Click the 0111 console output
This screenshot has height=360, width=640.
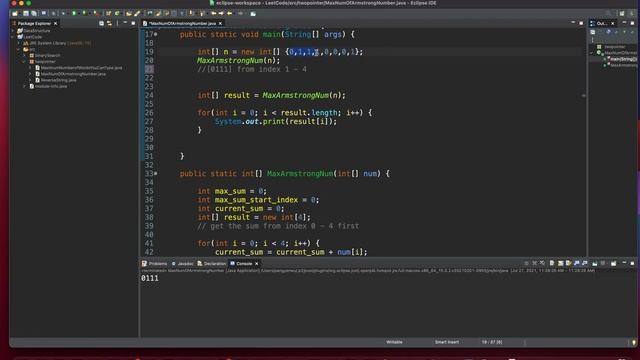(x=150, y=278)
